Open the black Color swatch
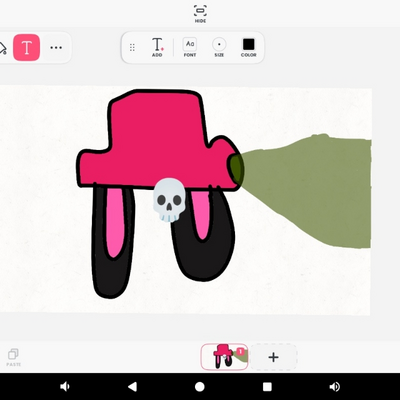Viewport: 400px width, 400px height. coord(249,47)
